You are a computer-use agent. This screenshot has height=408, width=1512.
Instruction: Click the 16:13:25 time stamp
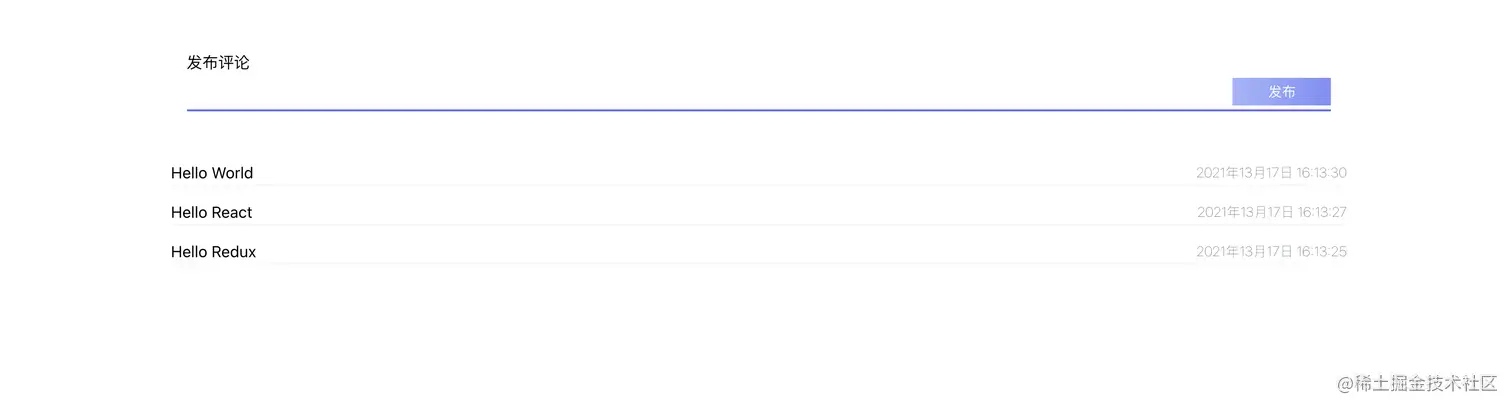tap(1322, 252)
